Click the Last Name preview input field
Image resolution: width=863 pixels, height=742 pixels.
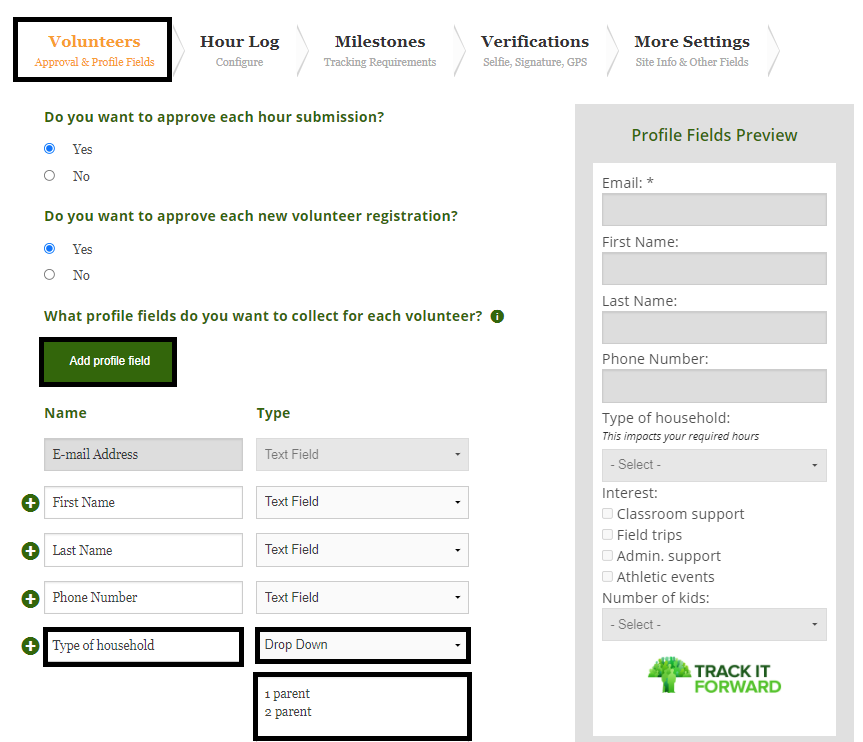714,328
